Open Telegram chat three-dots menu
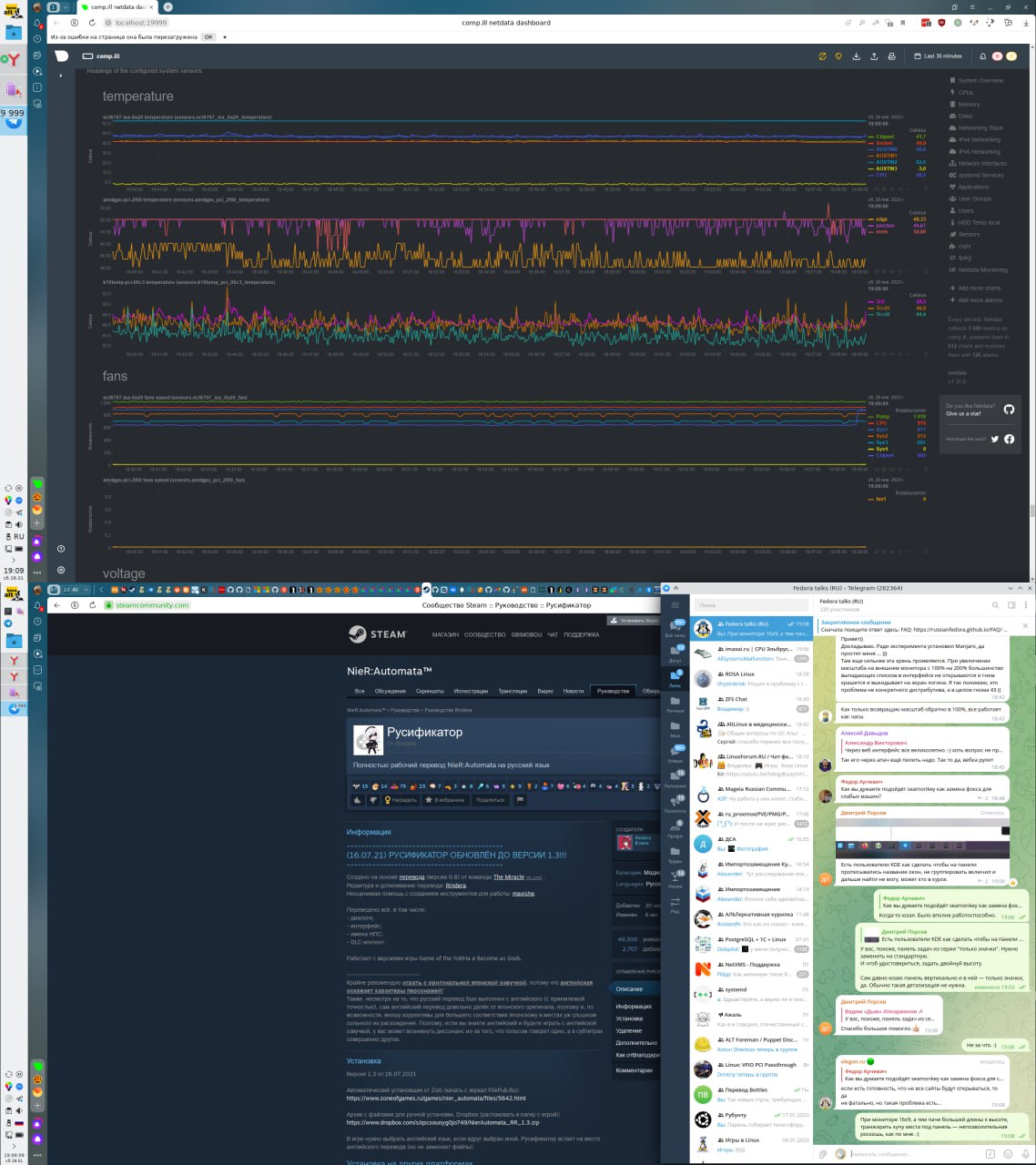Viewport: 1036px width, 1165px height. [x=1026, y=605]
